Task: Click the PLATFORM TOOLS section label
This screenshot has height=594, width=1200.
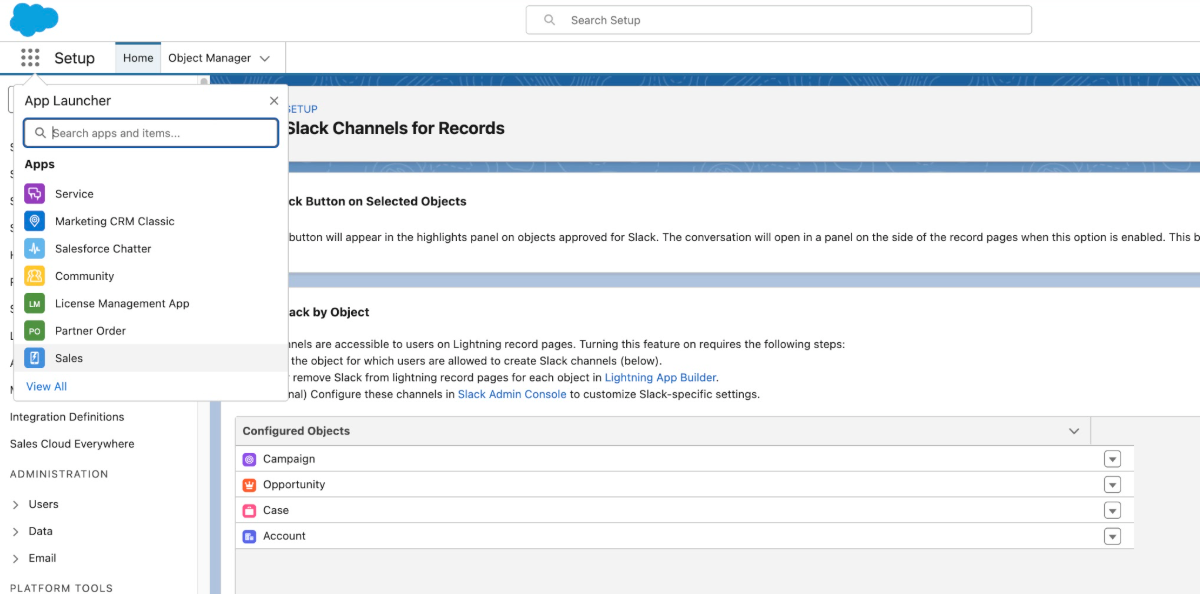Action: 61,588
